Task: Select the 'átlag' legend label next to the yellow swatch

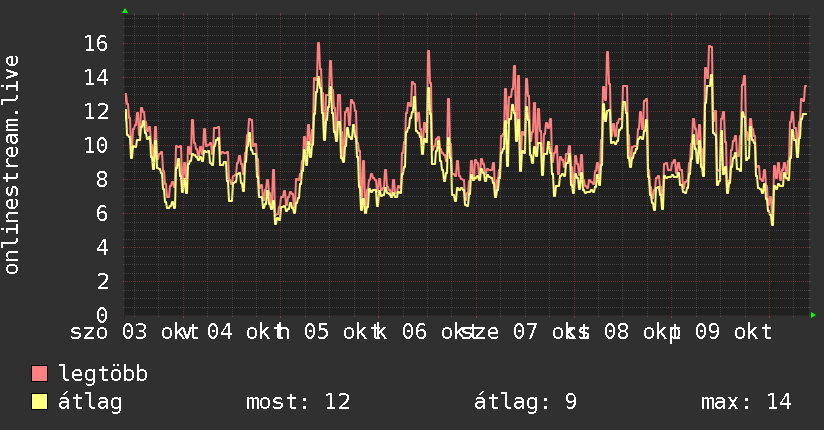Action: click(x=90, y=402)
